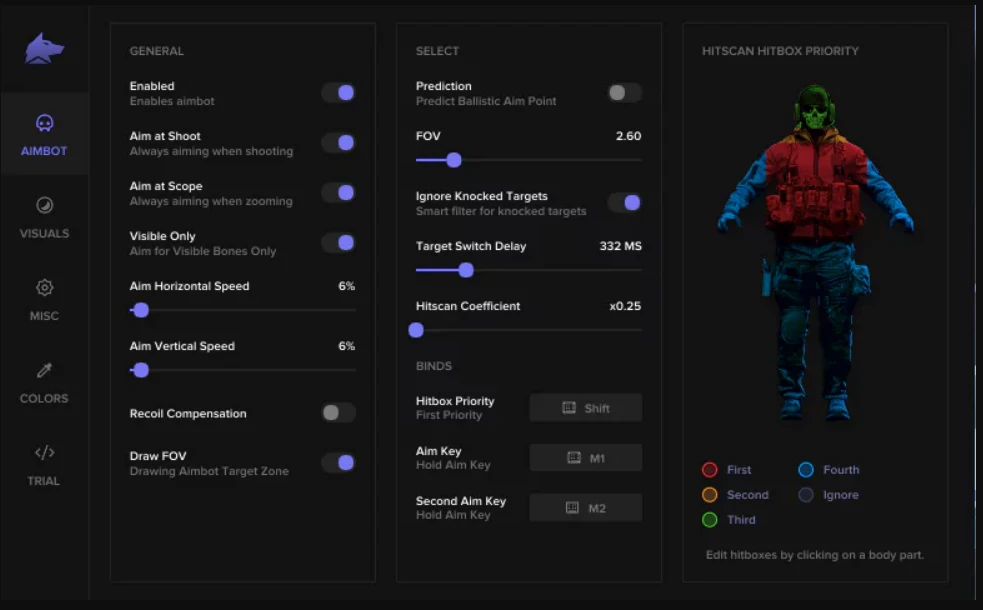983x610 pixels.
Task: Click the FOV slider handle
Action: [x=454, y=160]
